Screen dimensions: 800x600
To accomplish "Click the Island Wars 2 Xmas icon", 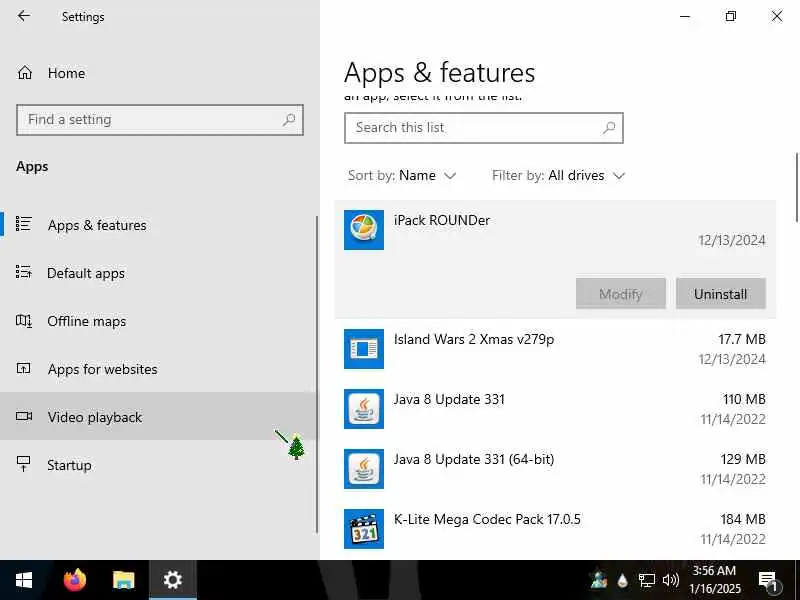I will coord(364,349).
